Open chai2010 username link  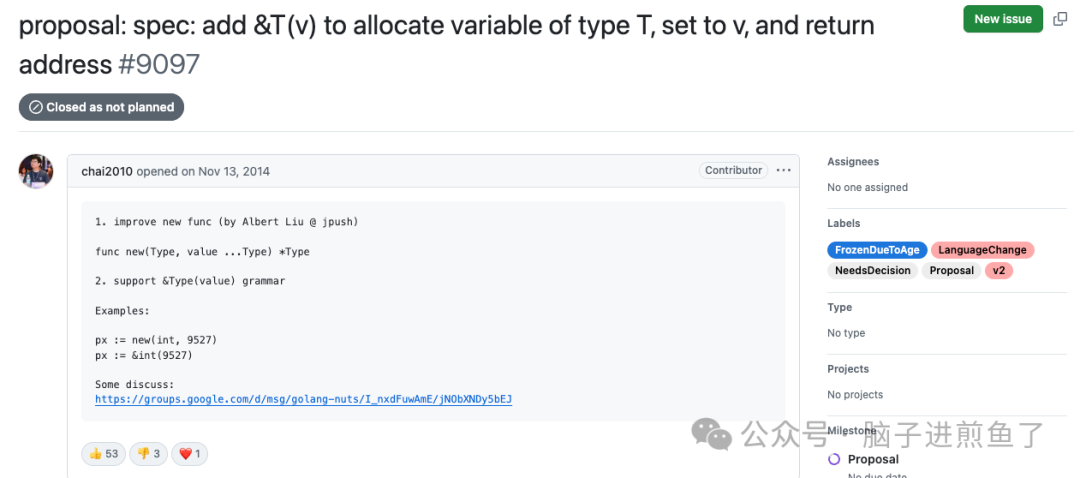[106, 171]
